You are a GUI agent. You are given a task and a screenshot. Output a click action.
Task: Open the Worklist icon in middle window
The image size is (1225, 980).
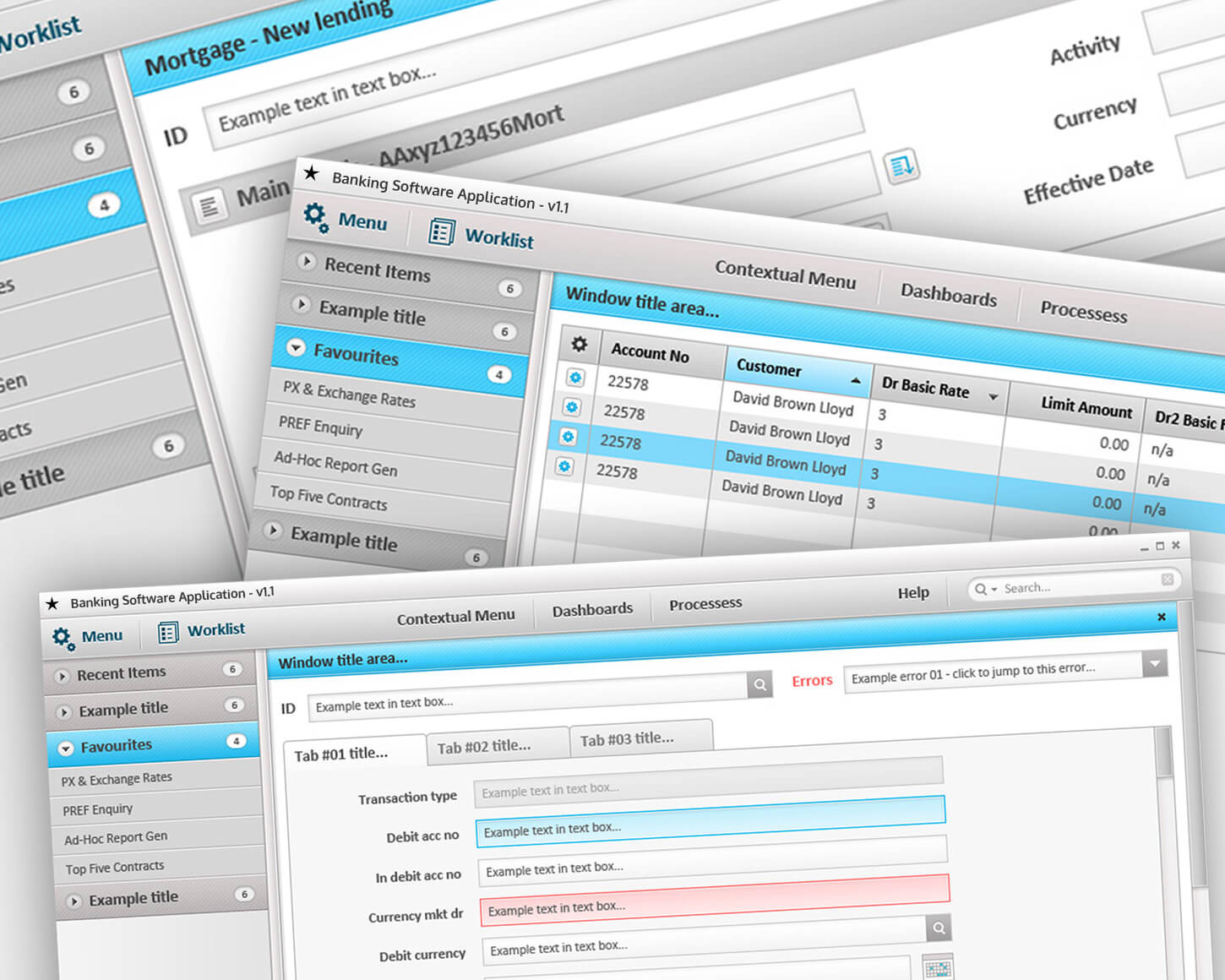[441, 231]
